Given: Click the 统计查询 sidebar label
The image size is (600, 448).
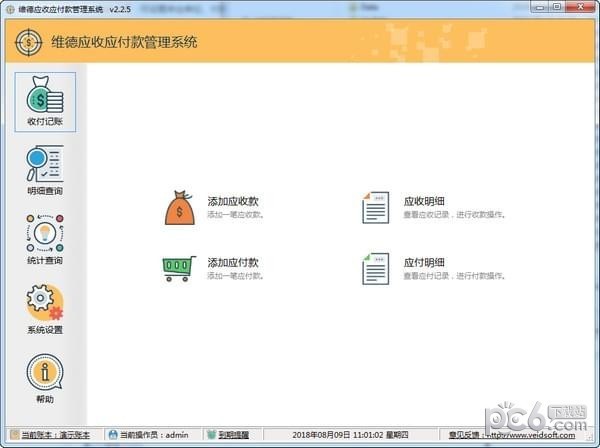Looking at the screenshot, I should coord(45,260).
